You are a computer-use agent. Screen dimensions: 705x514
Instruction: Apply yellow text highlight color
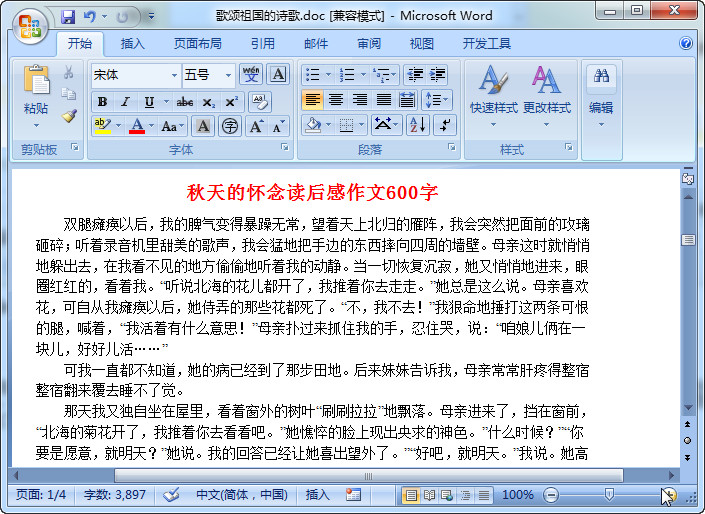click(103, 126)
